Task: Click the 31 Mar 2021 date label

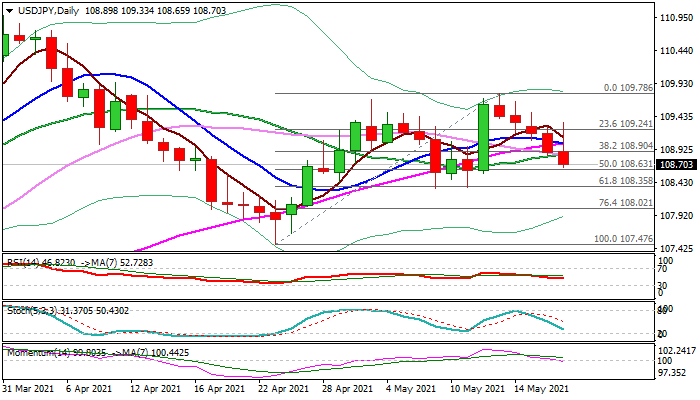Action: [26, 388]
